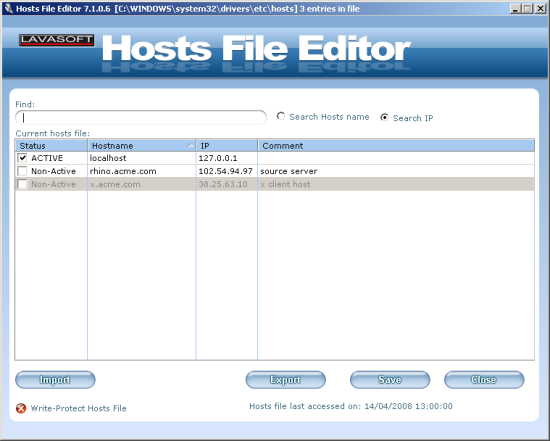Screen dimensions: 550x441
Task: Sort by the IP column header
Action: coord(227,145)
